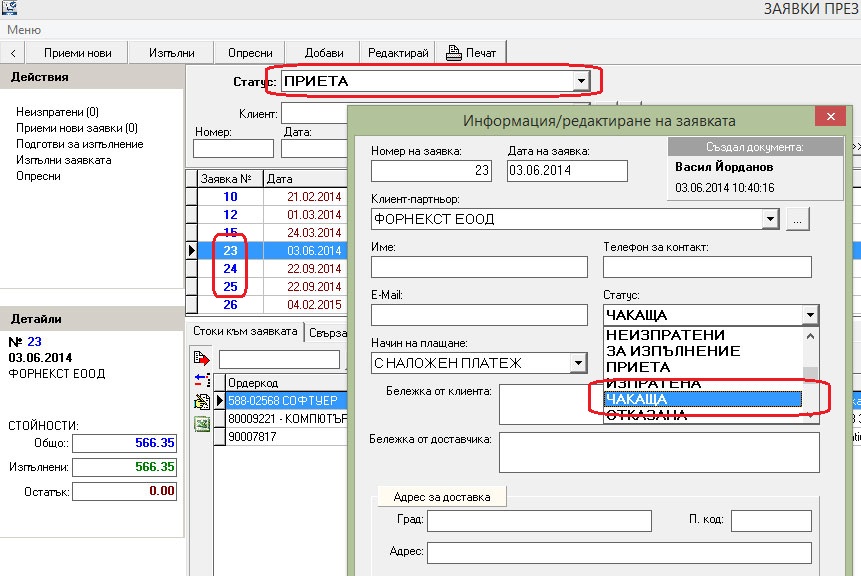Open the Клиент-партньор dropdown arrow
Image resolution: width=861 pixels, height=576 pixels.
point(770,219)
